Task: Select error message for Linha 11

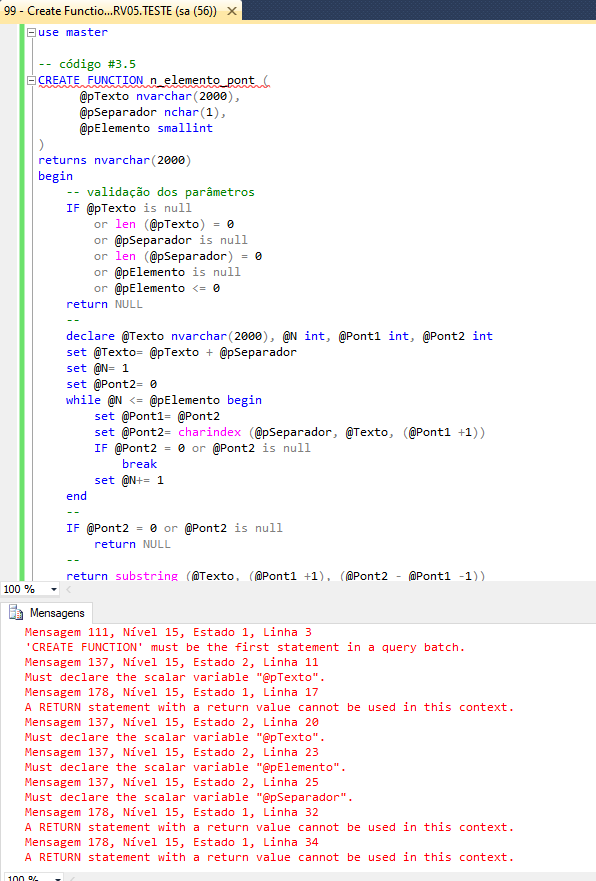Action: (x=171, y=662)
